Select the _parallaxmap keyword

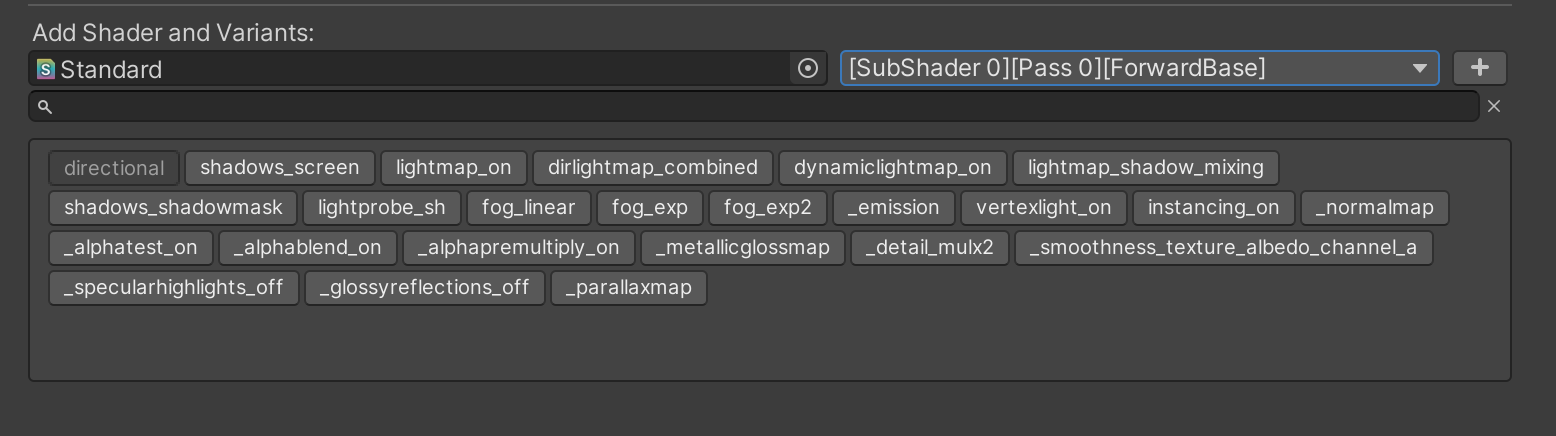pos(629,288)
